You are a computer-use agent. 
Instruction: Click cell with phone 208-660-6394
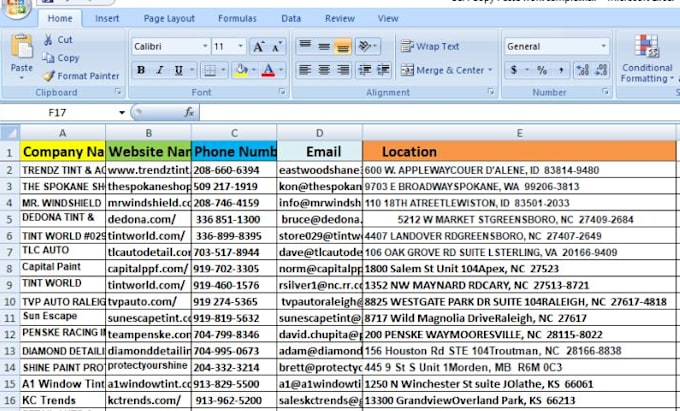click(x=234, y=170)
